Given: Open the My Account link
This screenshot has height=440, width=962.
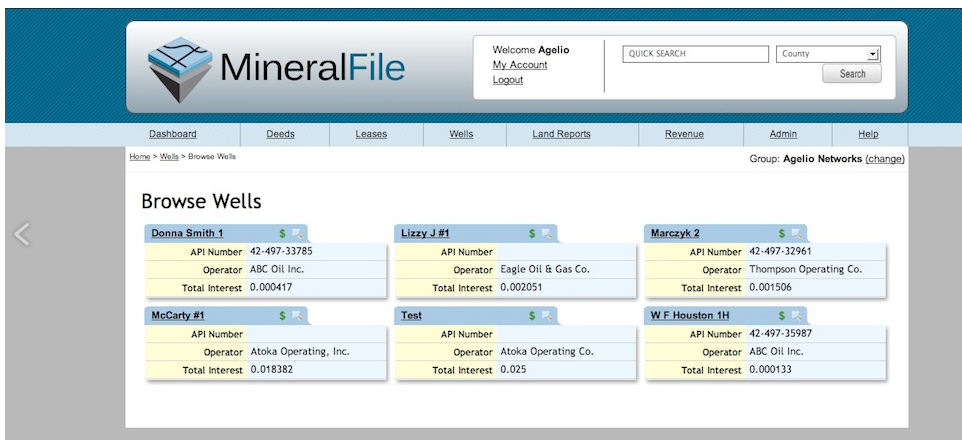Looking at the screenshot, I should [x=520, y=65].
